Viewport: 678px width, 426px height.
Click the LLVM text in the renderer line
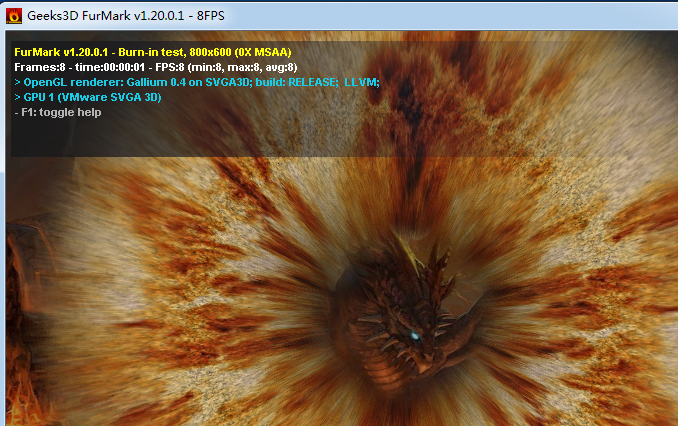tap(362, 82)
